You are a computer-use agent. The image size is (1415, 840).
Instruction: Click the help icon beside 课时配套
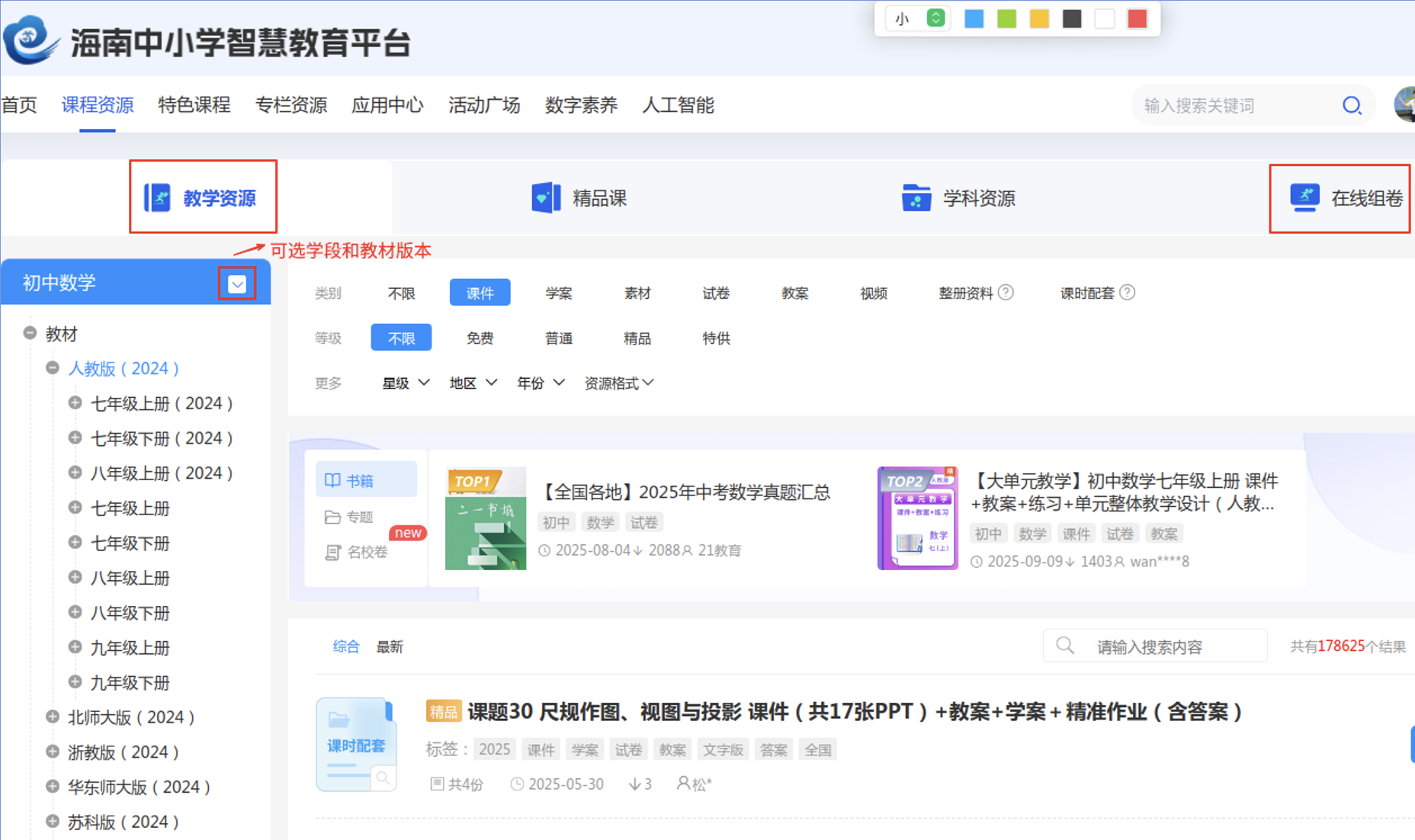[1128, 293]
